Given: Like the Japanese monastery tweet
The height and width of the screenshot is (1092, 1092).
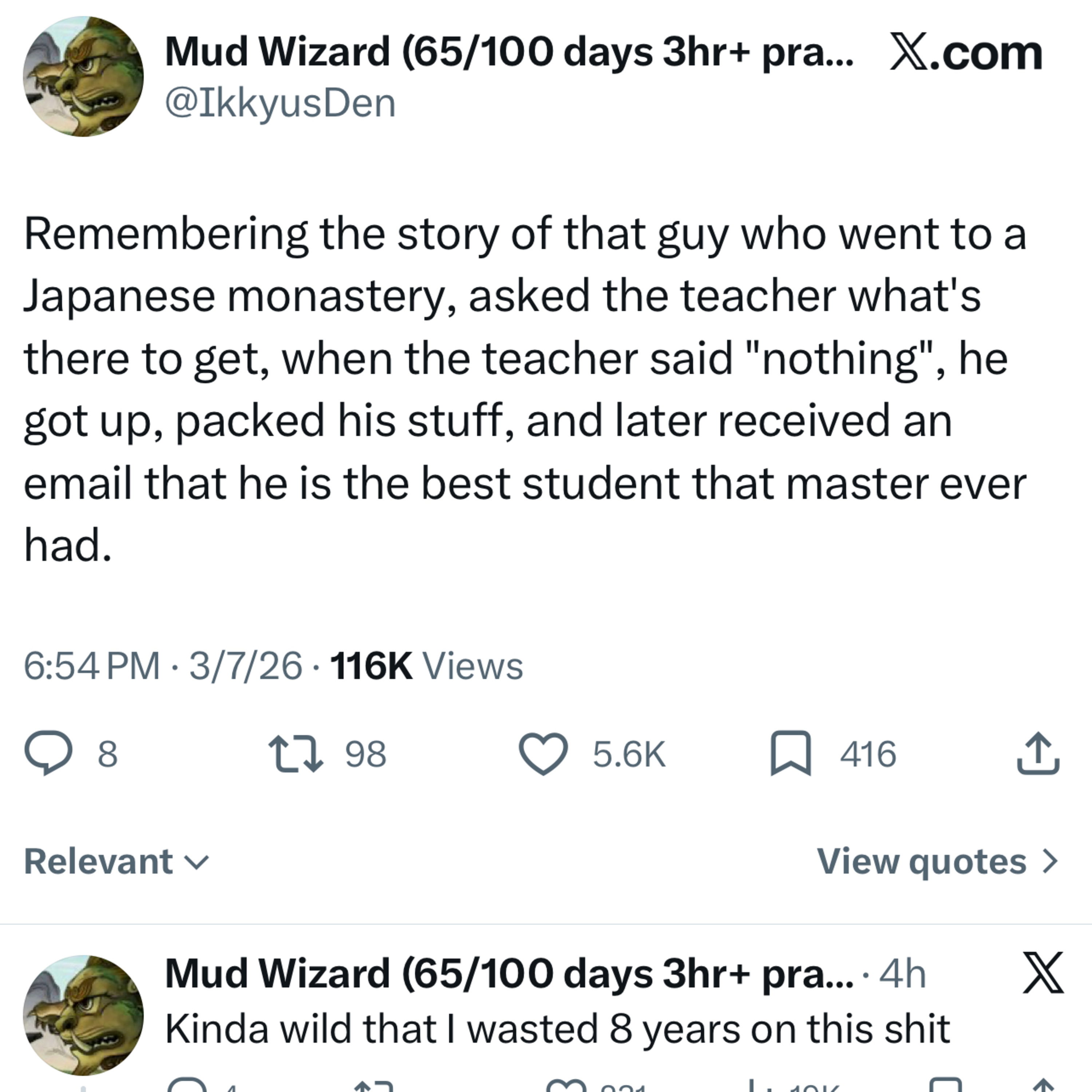Looking at the screenshot, I should (x=543, y=753).
